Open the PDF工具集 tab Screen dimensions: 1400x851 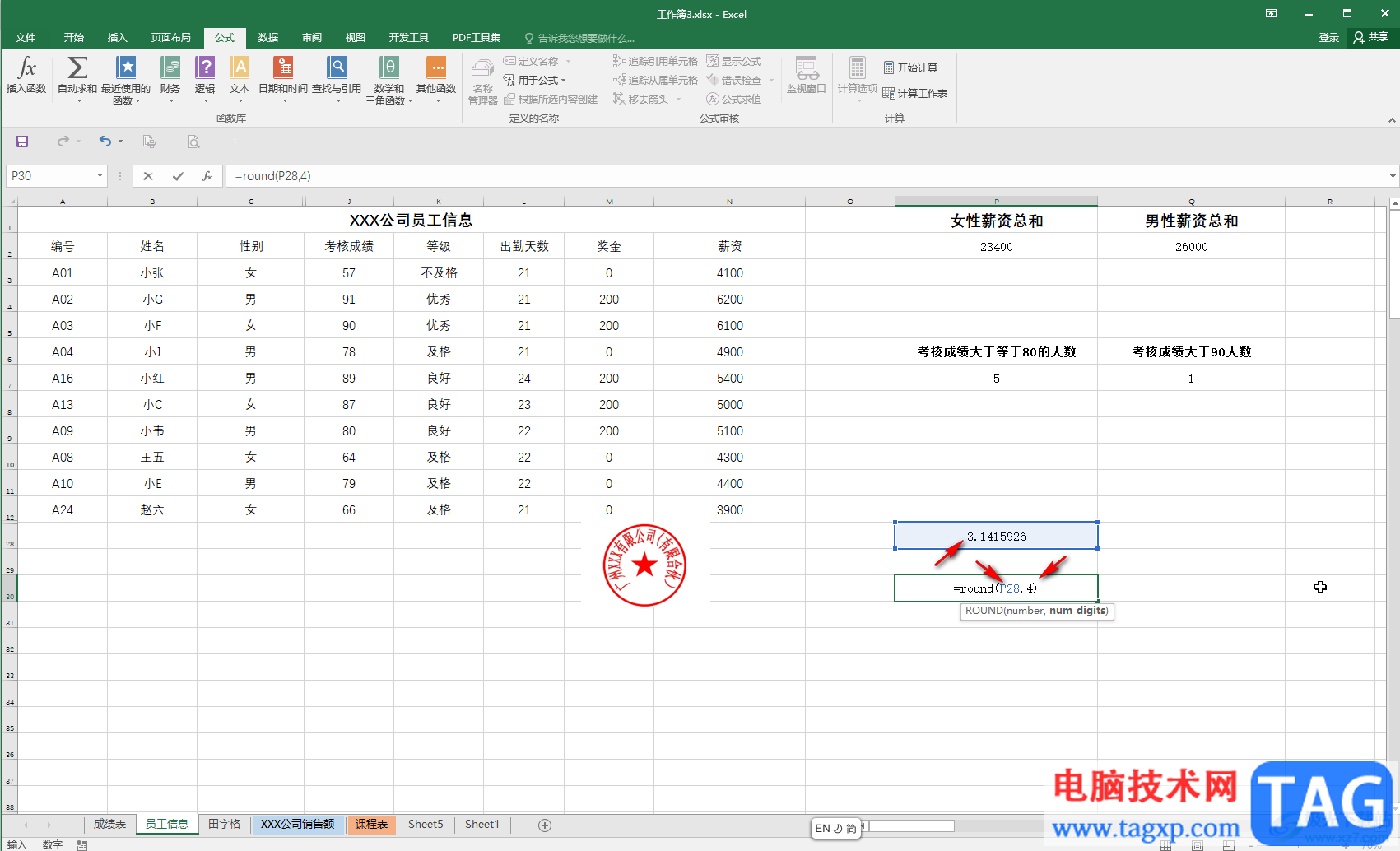tap(477, 37)
